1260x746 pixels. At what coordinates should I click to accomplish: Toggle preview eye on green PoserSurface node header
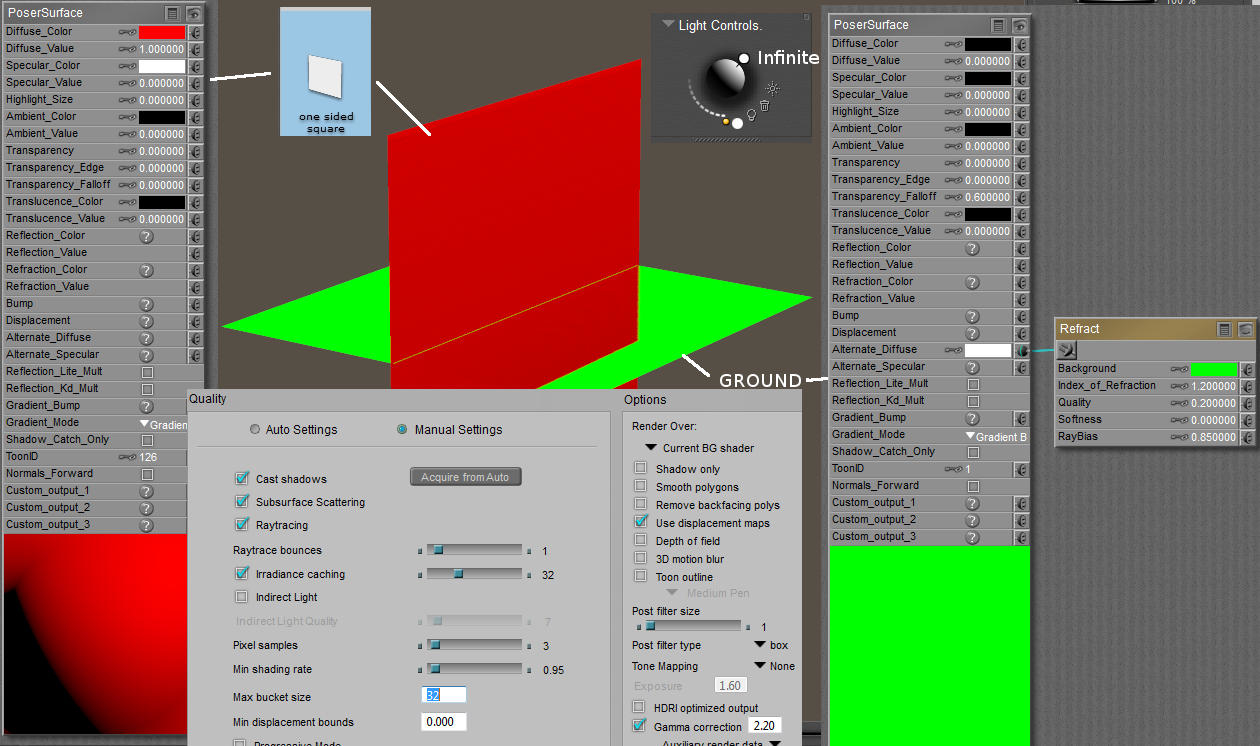click(1019, 25)
